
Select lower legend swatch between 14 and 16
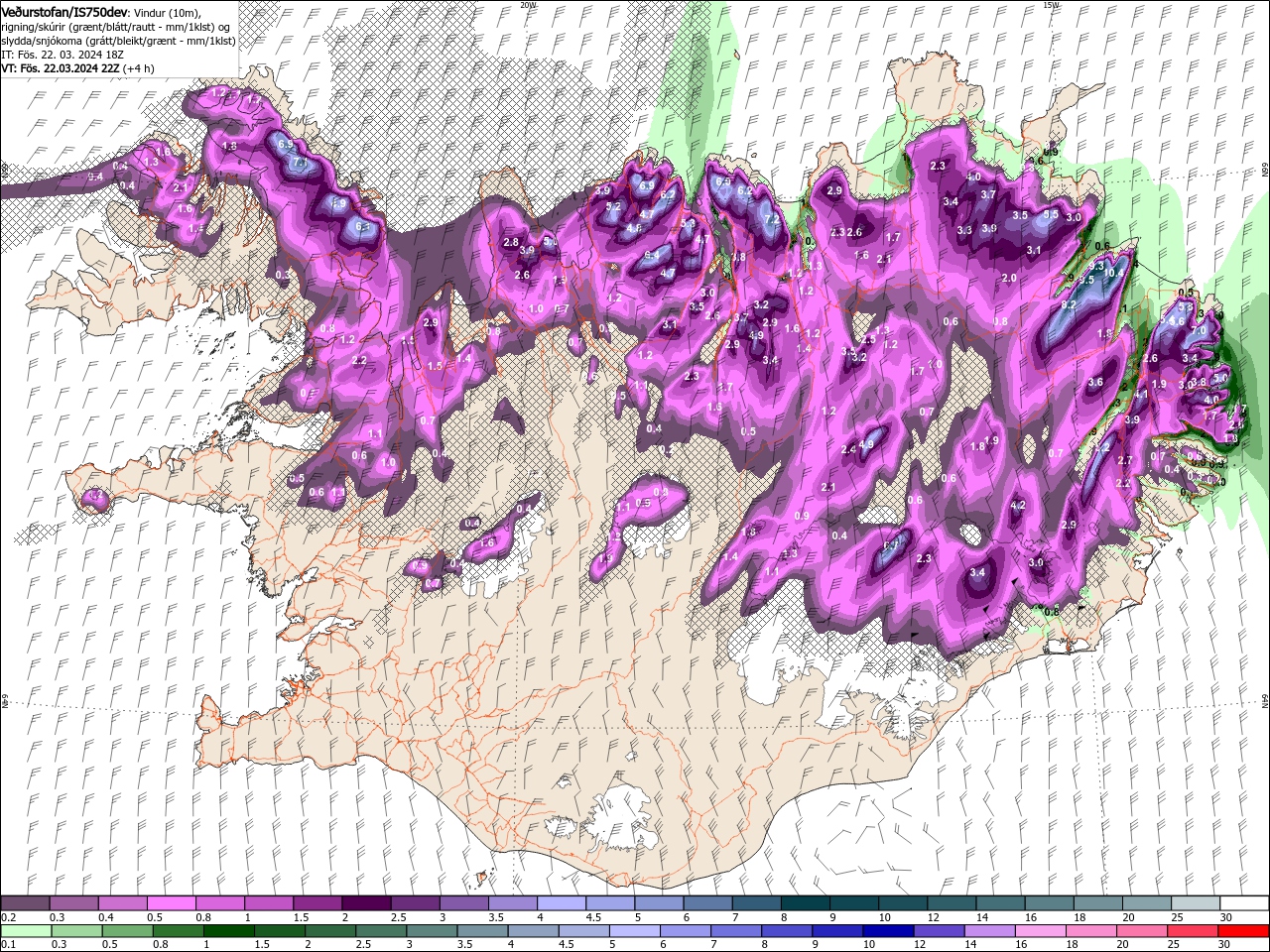click(x=988, y=931)
